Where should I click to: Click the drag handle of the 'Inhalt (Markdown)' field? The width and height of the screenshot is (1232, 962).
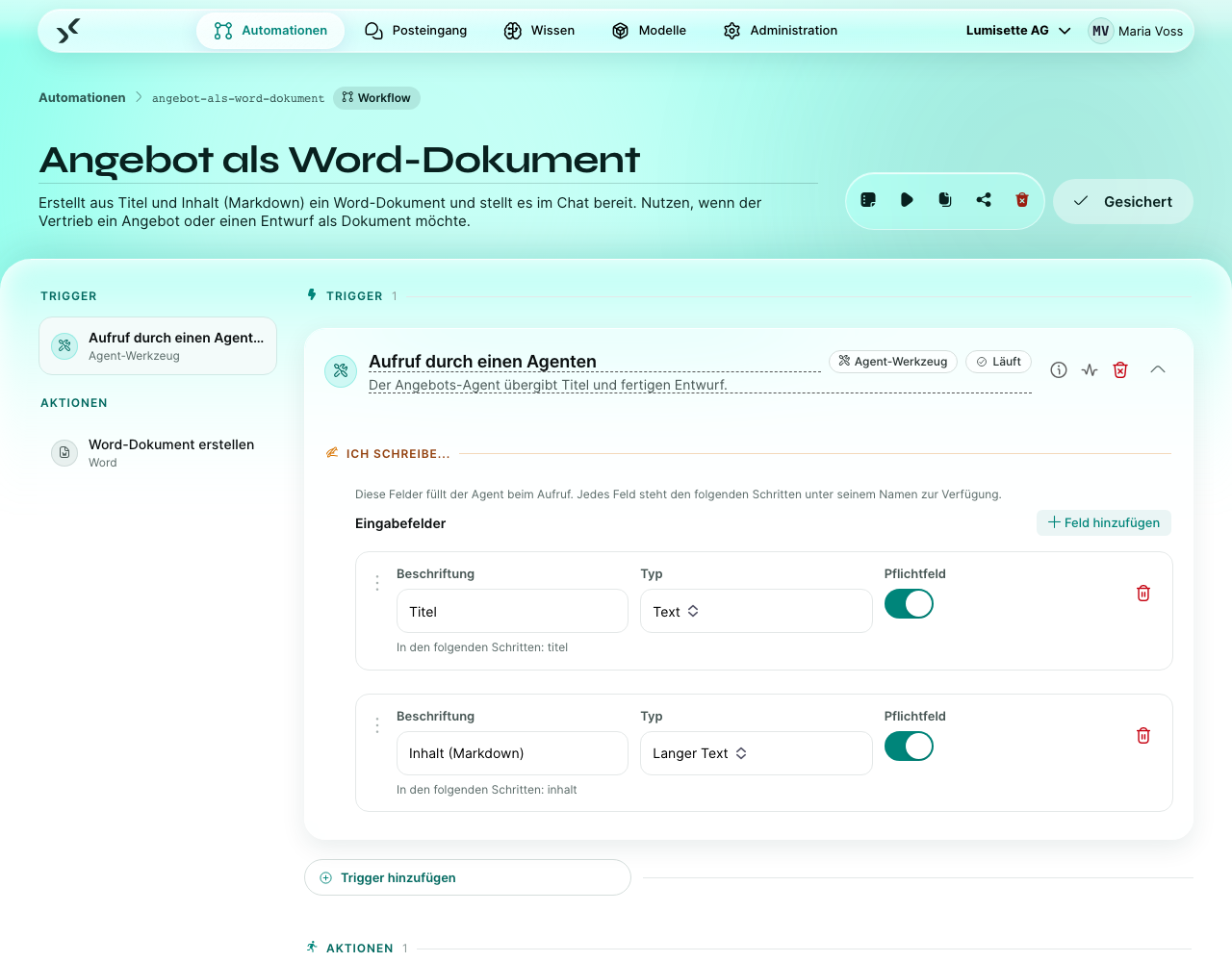tap(377, 725)
